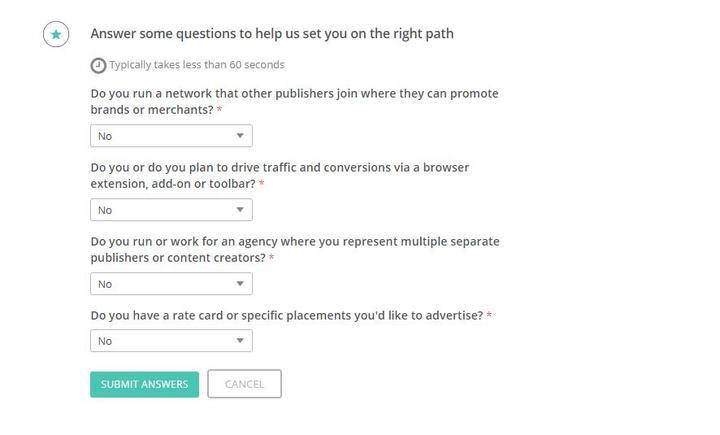The image size is (720, 435).
Task: Click the red asterisk after 'add-on or toolbar?'
Action: coord(262,184)
